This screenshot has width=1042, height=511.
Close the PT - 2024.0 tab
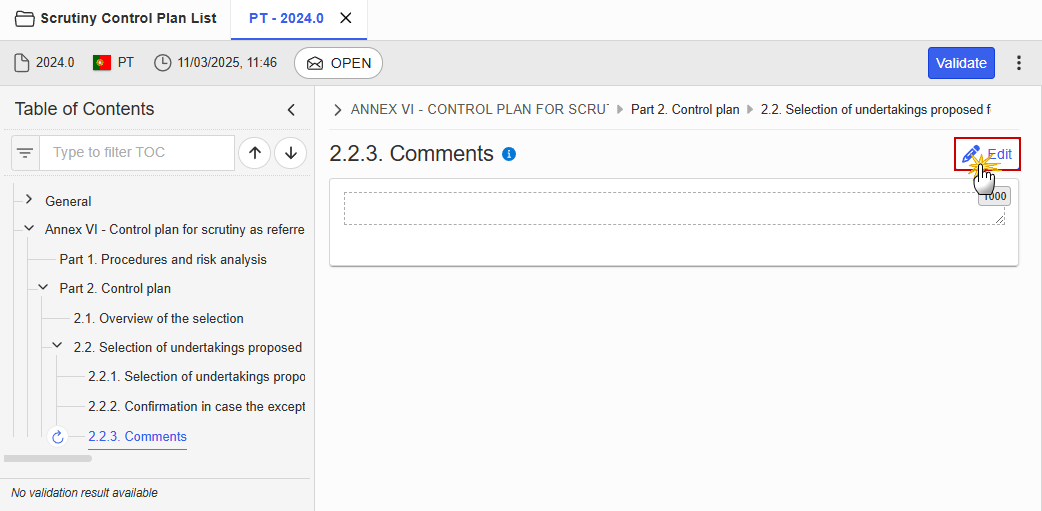[346, 18]
